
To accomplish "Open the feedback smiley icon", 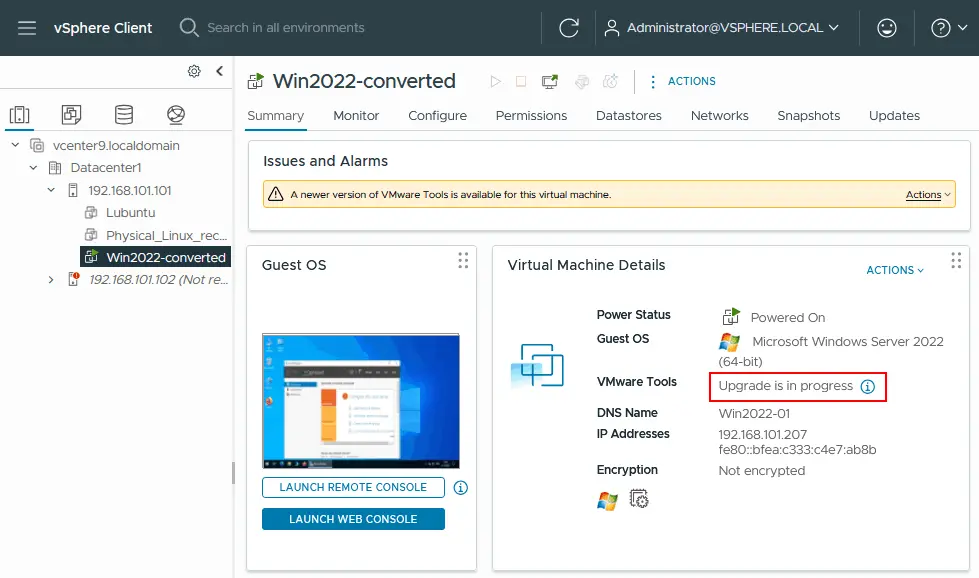I will (887, 28).
